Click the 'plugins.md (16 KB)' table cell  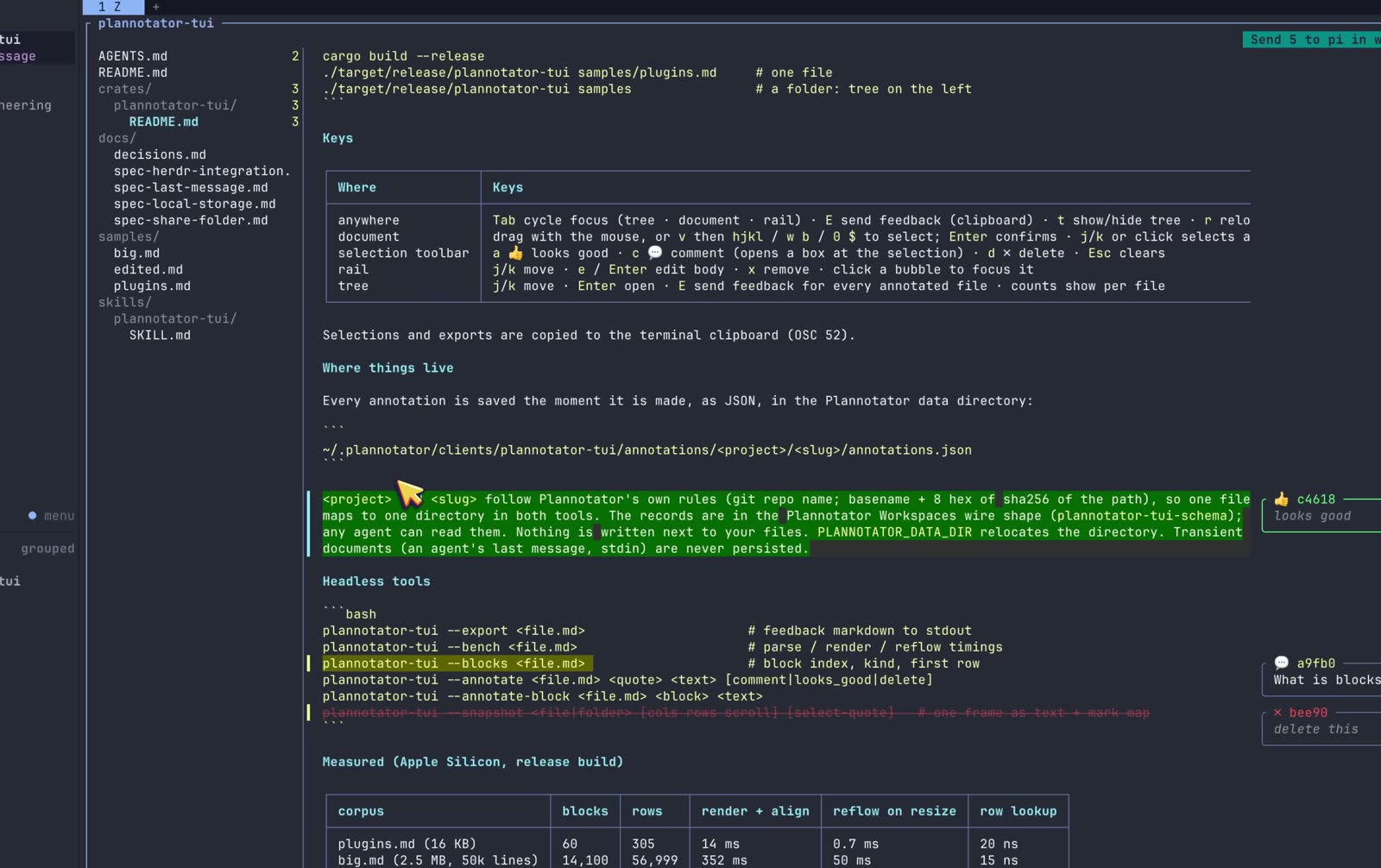click(x=407, y=844)
